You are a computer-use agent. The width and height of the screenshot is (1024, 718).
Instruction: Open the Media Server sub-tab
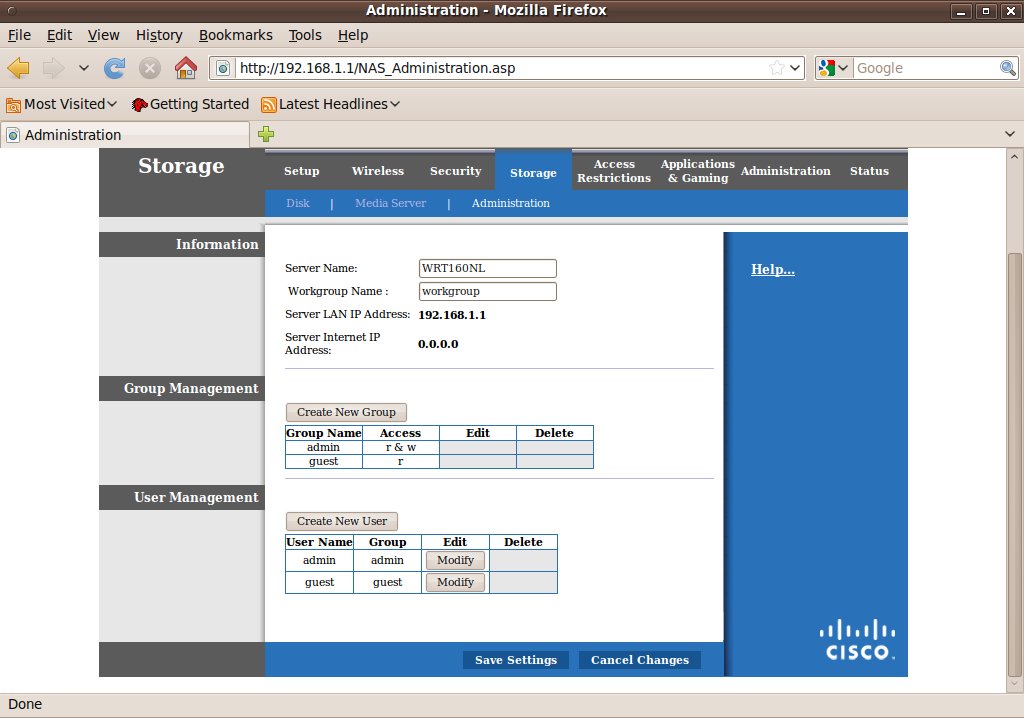click(390, 203)
